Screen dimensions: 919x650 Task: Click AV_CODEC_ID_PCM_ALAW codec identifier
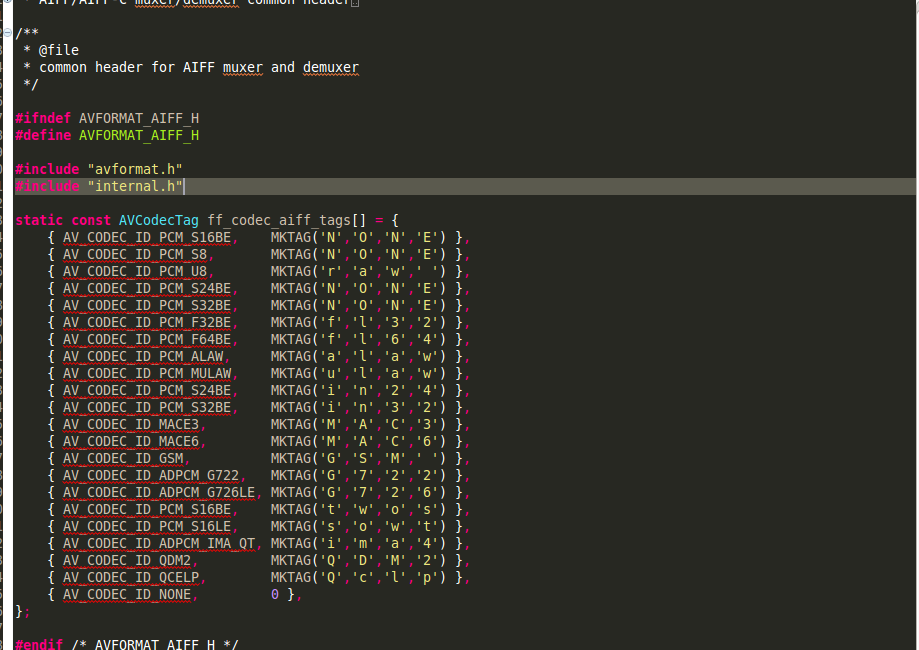pos(143,356)
